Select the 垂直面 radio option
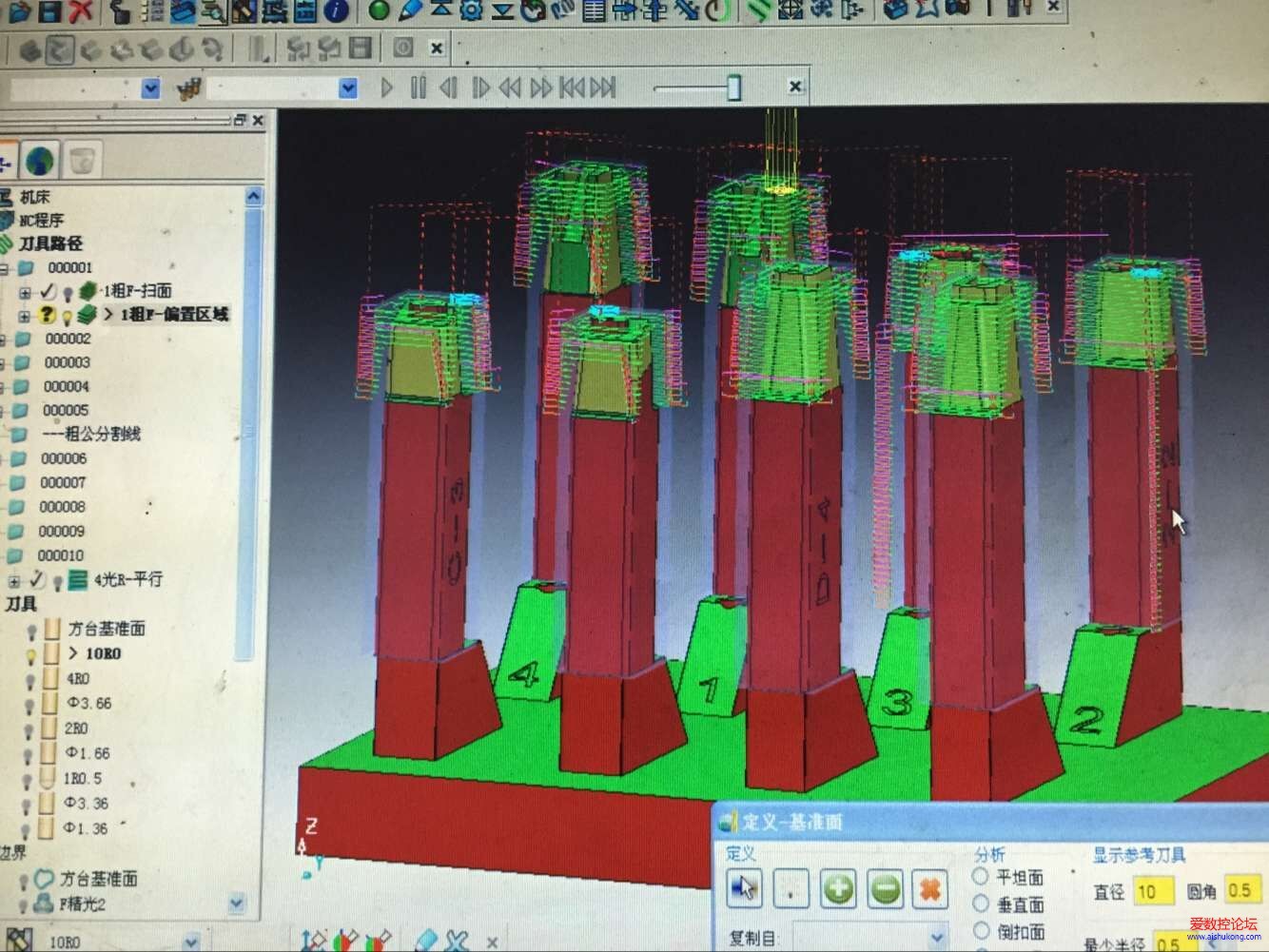1269x952 pixels. click(x=981, y=903)
